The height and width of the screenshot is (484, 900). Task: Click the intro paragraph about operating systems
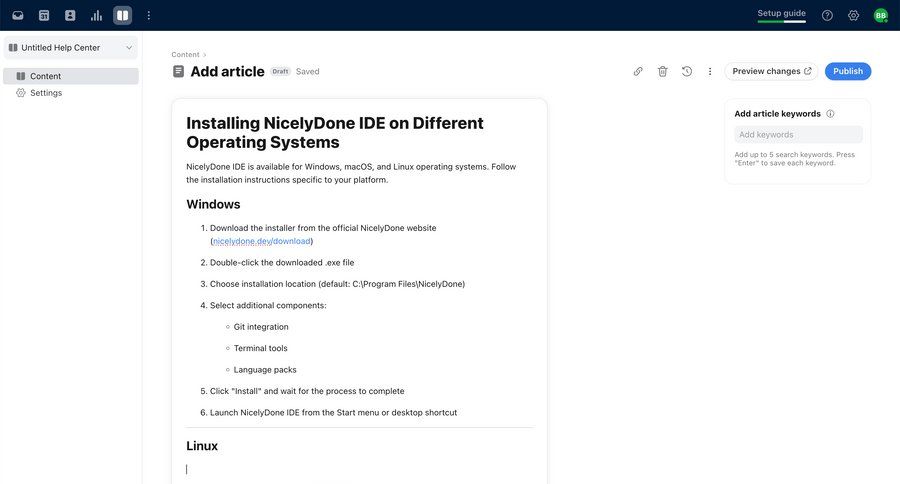[x=351, y=173]
